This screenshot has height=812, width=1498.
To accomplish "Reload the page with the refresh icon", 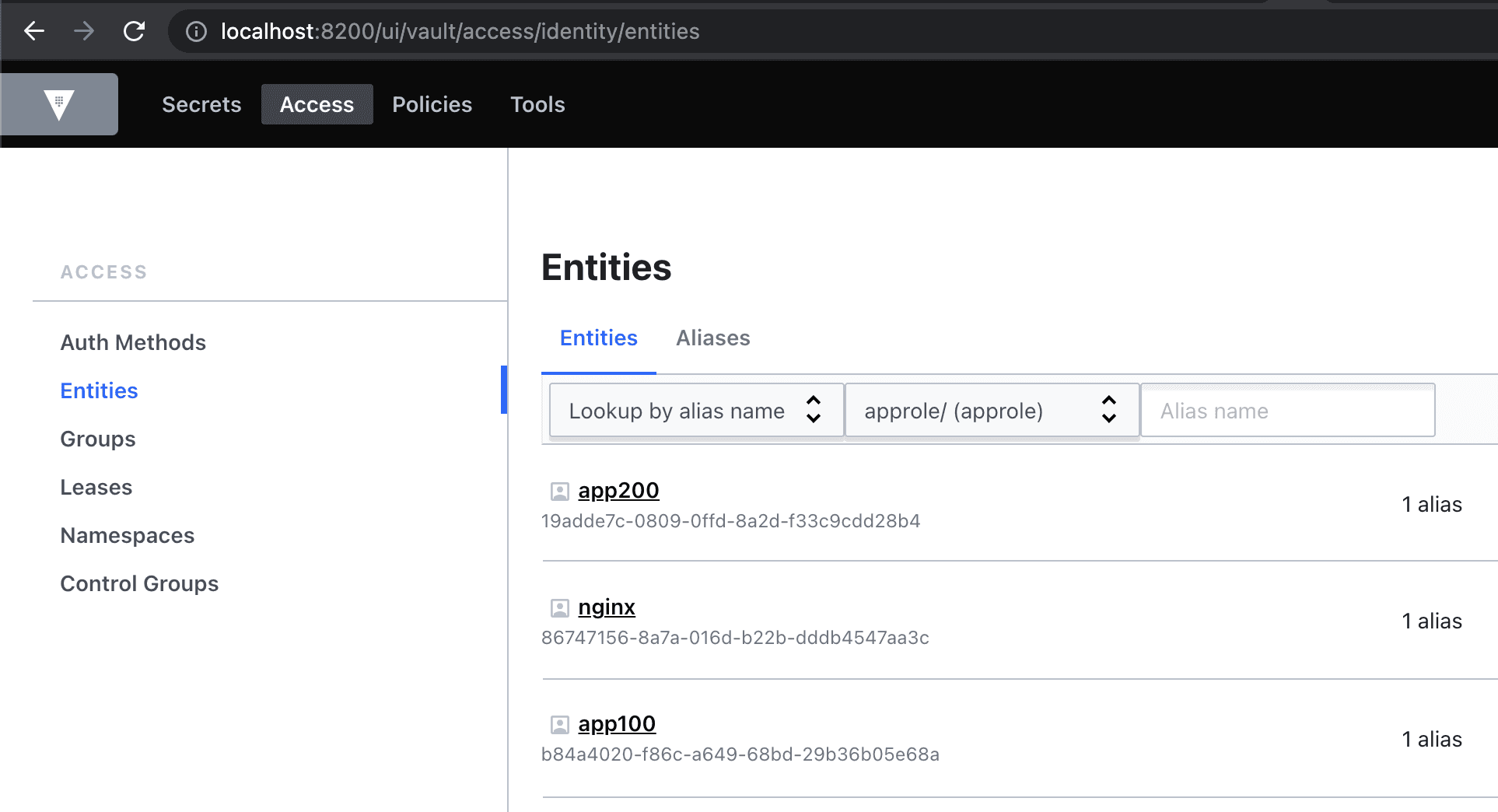I will [134, 31].
